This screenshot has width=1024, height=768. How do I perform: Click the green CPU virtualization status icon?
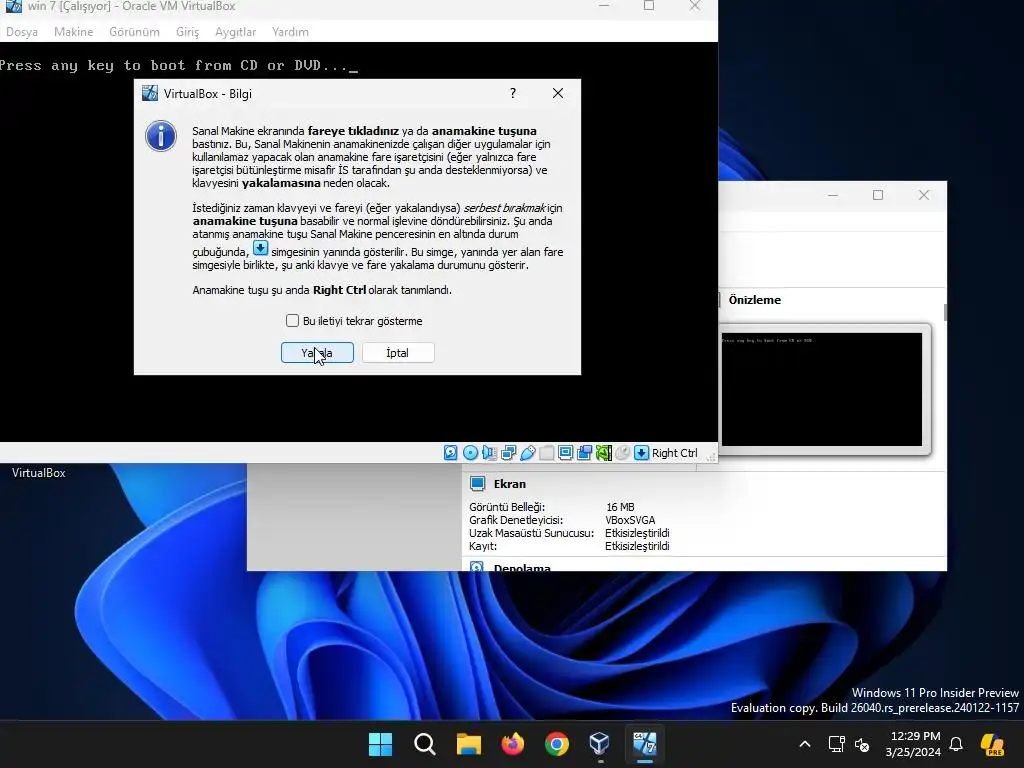603,453
